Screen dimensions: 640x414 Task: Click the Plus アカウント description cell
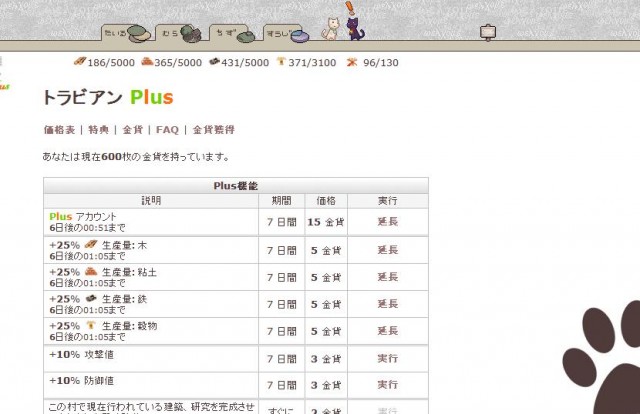tap(151, 222)
